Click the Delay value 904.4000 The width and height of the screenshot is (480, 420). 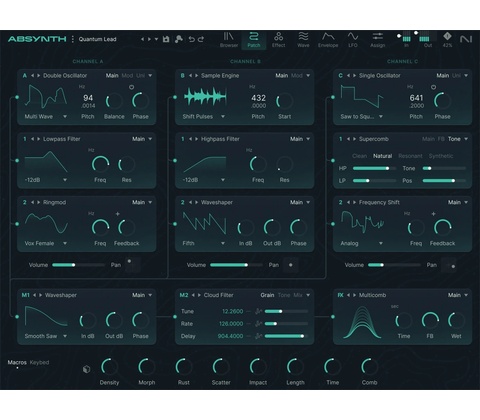pyautogui.click(x=230, y=336)
